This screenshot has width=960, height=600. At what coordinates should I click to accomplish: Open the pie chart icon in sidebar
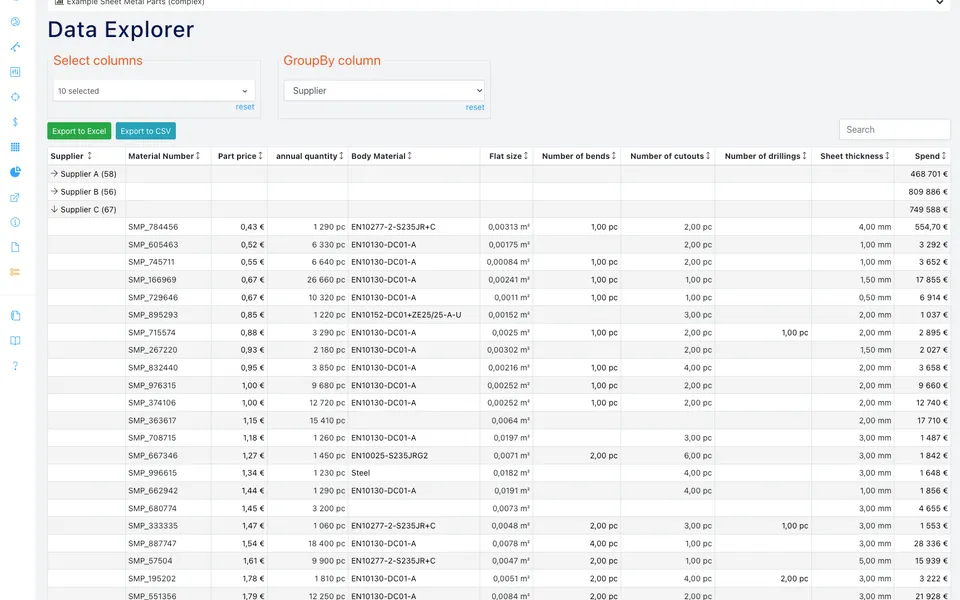(x=15, y=172)
